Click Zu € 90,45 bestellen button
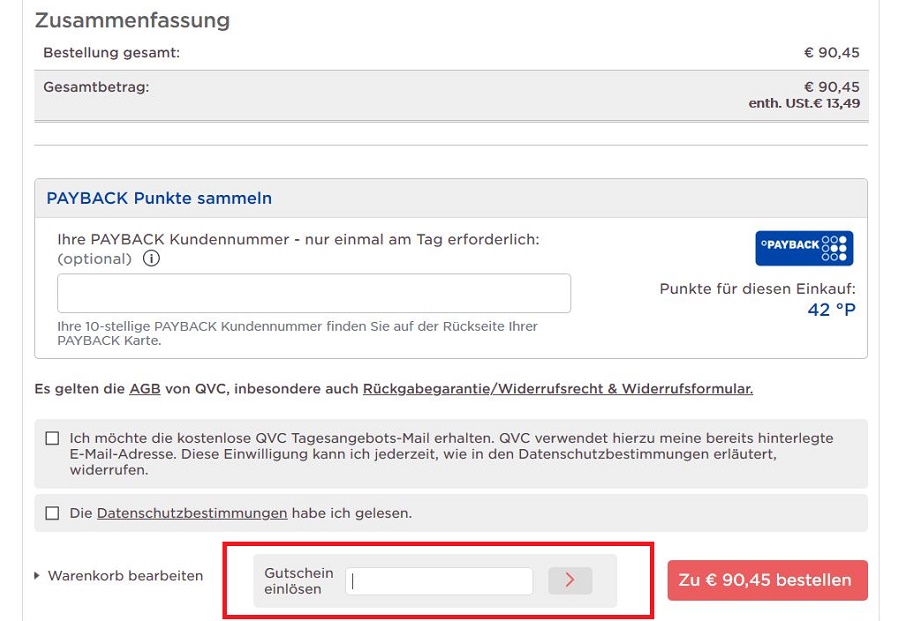 (767, 580)
